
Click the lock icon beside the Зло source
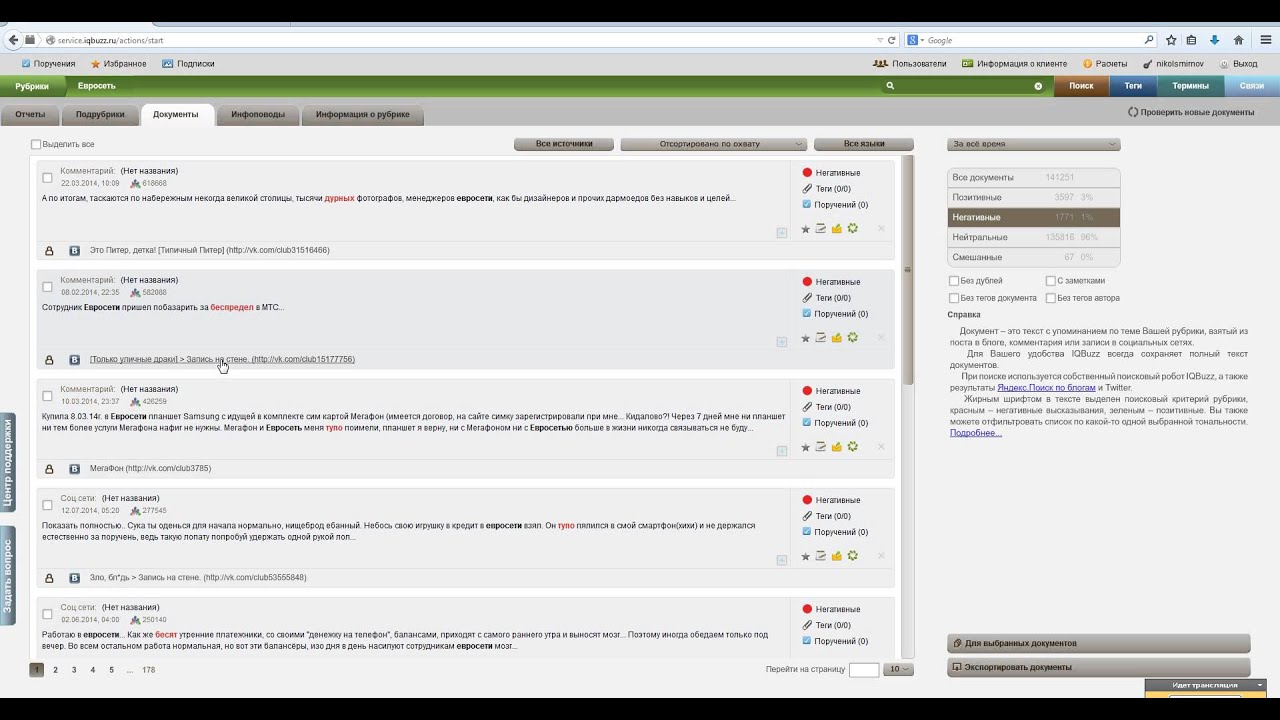pos(49,578)
